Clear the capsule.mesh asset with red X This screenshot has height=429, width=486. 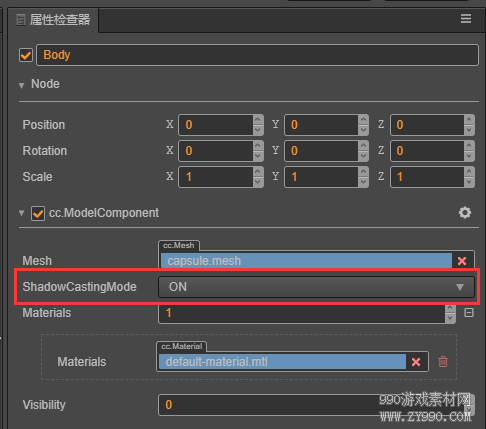pos(462,261)
